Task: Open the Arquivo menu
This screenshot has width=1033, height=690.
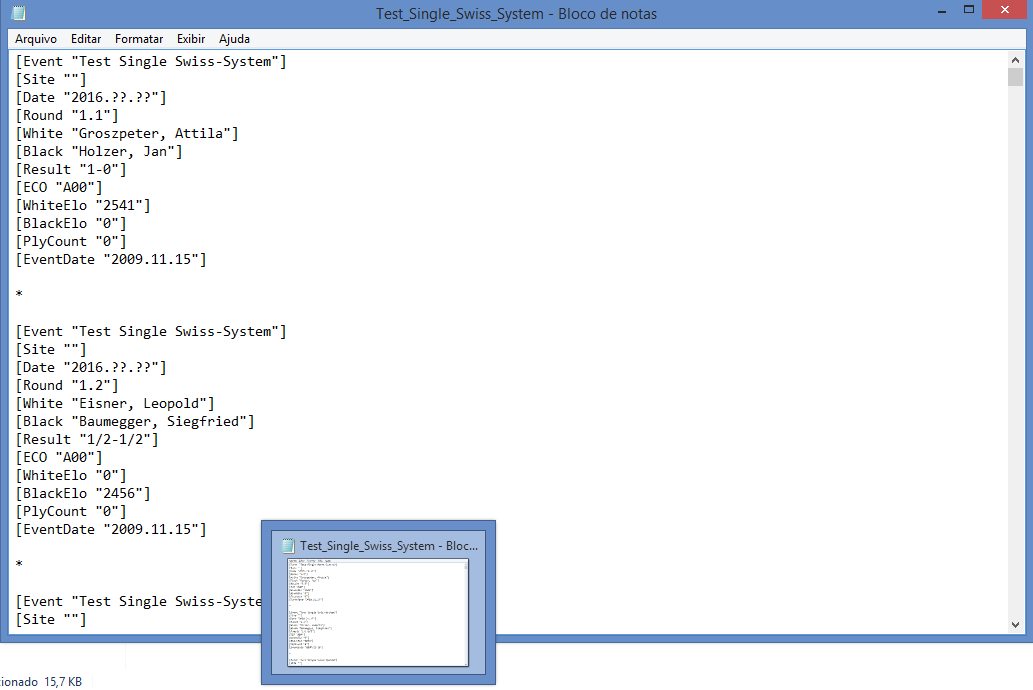Action: tap(35, 39)
